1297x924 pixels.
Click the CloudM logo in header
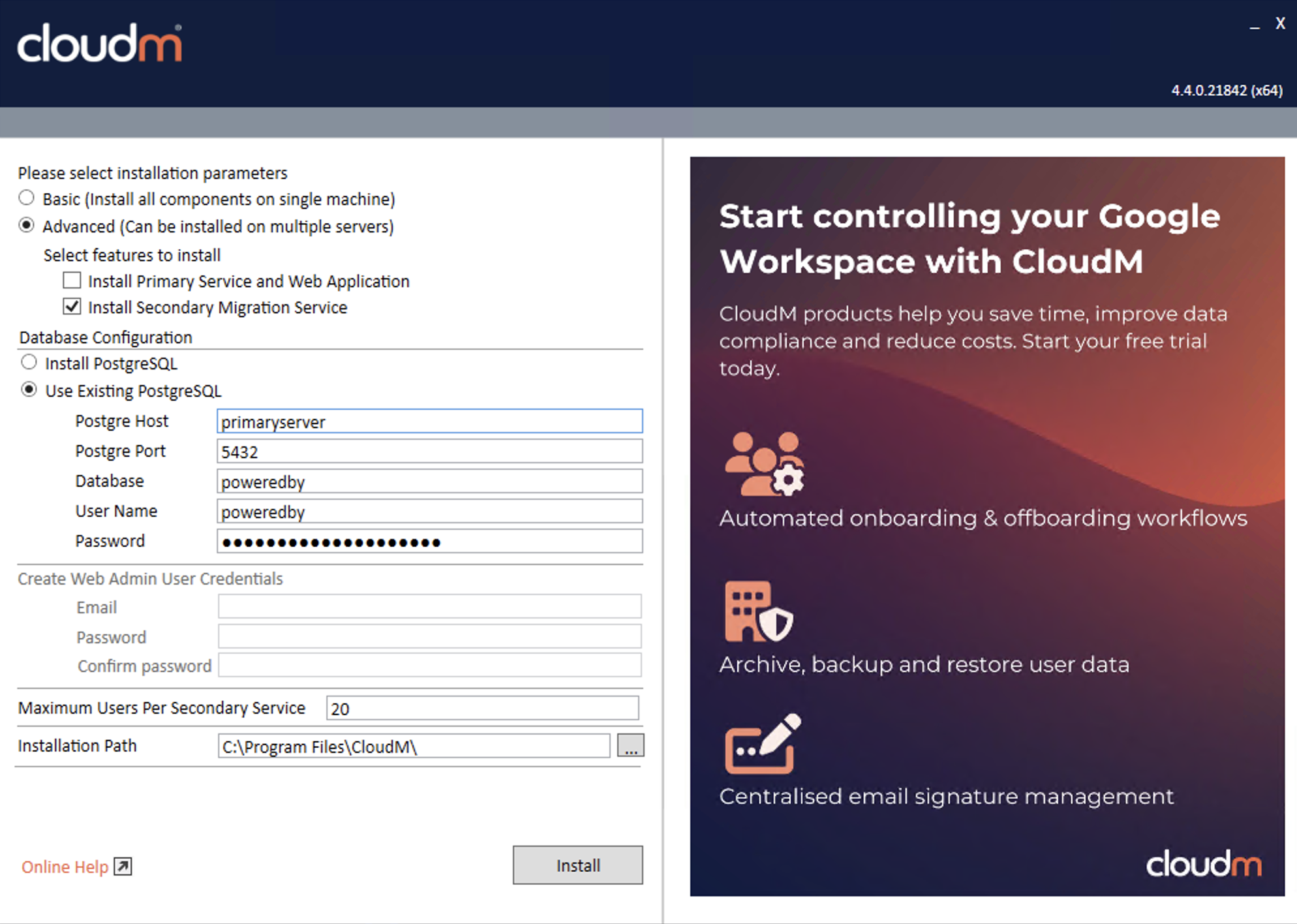pos(100,43)
